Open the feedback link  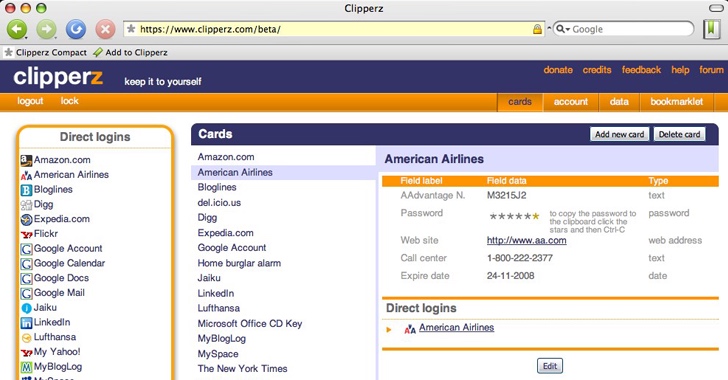click(641, 70)
